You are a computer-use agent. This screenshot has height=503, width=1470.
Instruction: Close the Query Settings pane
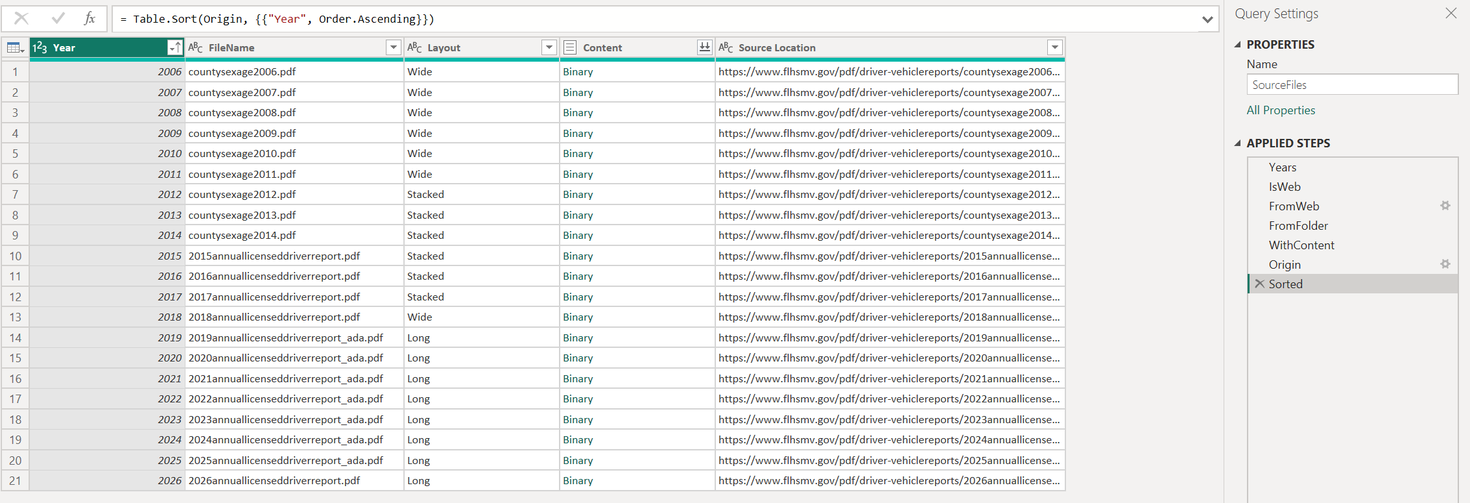coord(1451,14)
